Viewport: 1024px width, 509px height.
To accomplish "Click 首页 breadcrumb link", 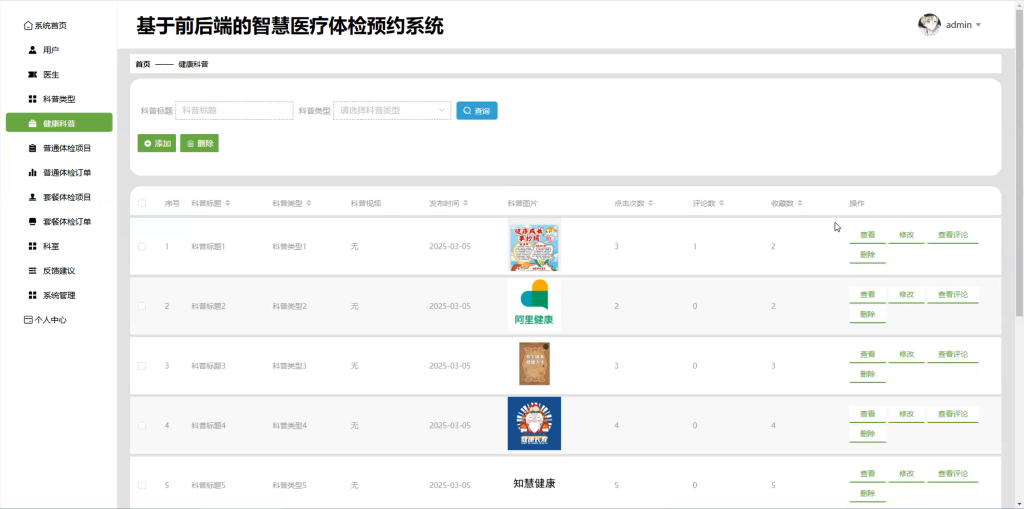I will pos(143,64).
